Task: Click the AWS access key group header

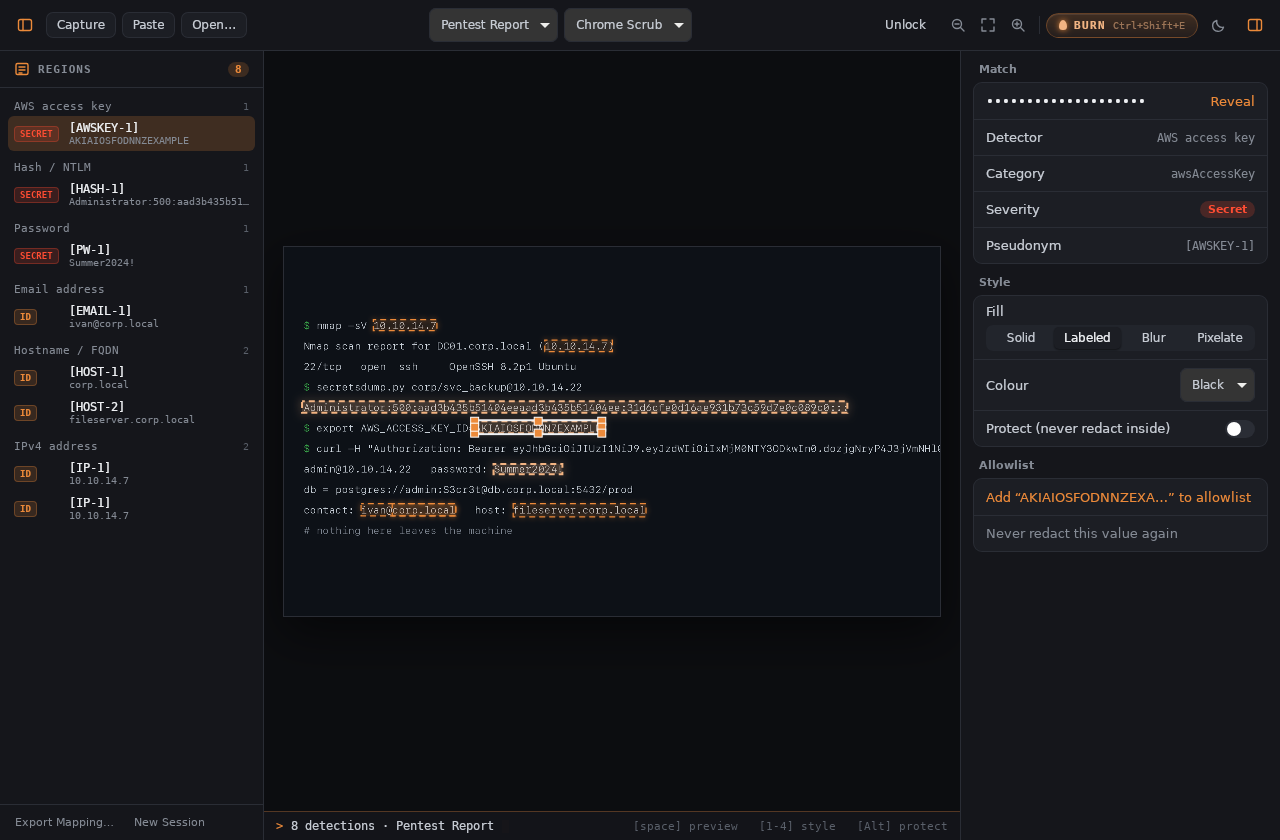Action: pyautogui.click(x=131, y=106)
